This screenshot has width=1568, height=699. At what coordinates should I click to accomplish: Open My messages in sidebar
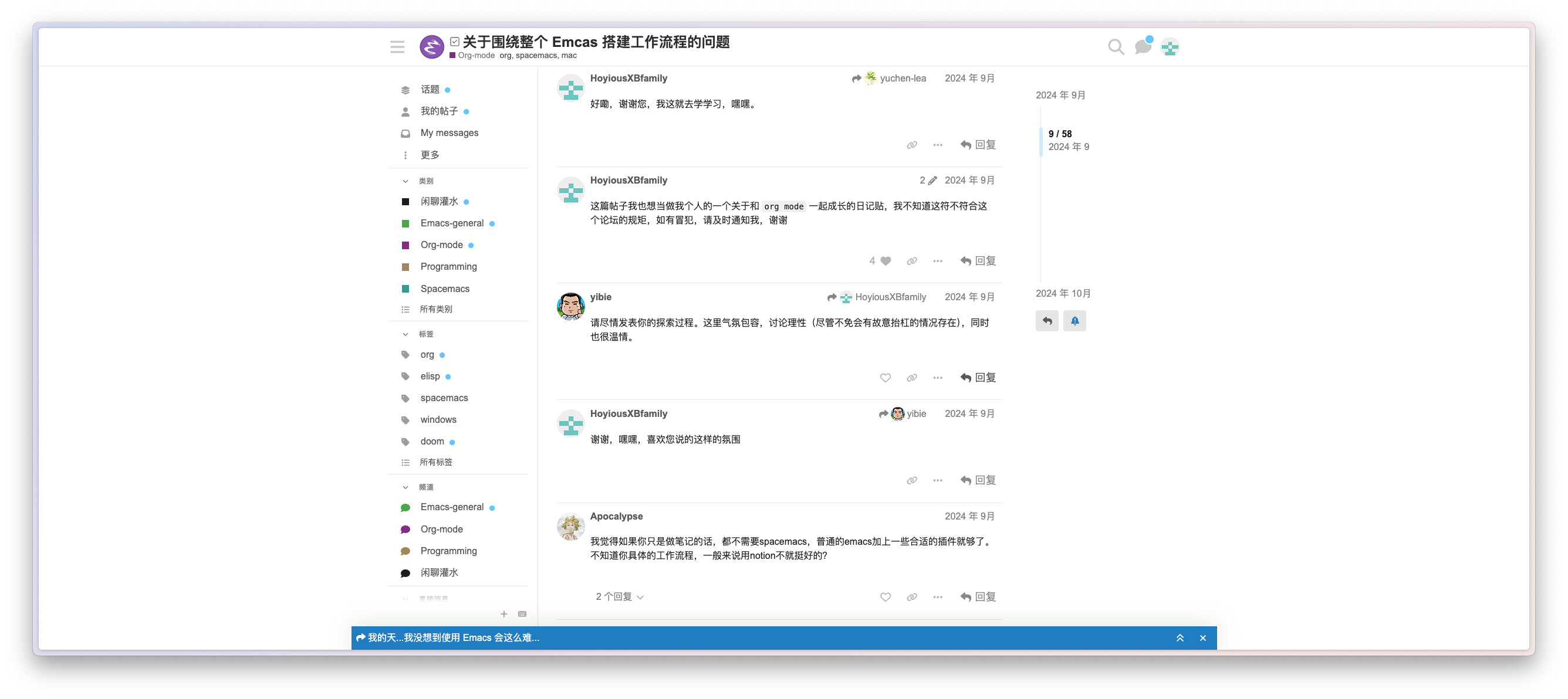point(448,133)
